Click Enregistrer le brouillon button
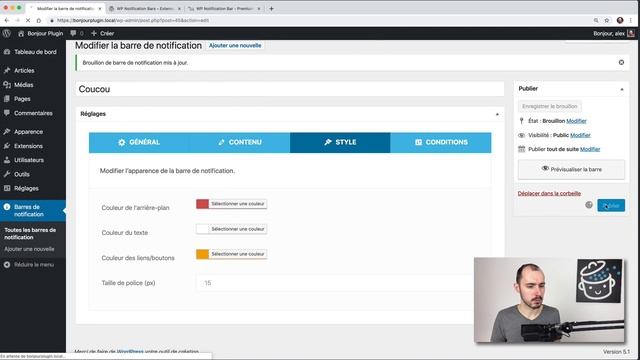The height and width of the screenshot is (360, 640). coord(550,106)
